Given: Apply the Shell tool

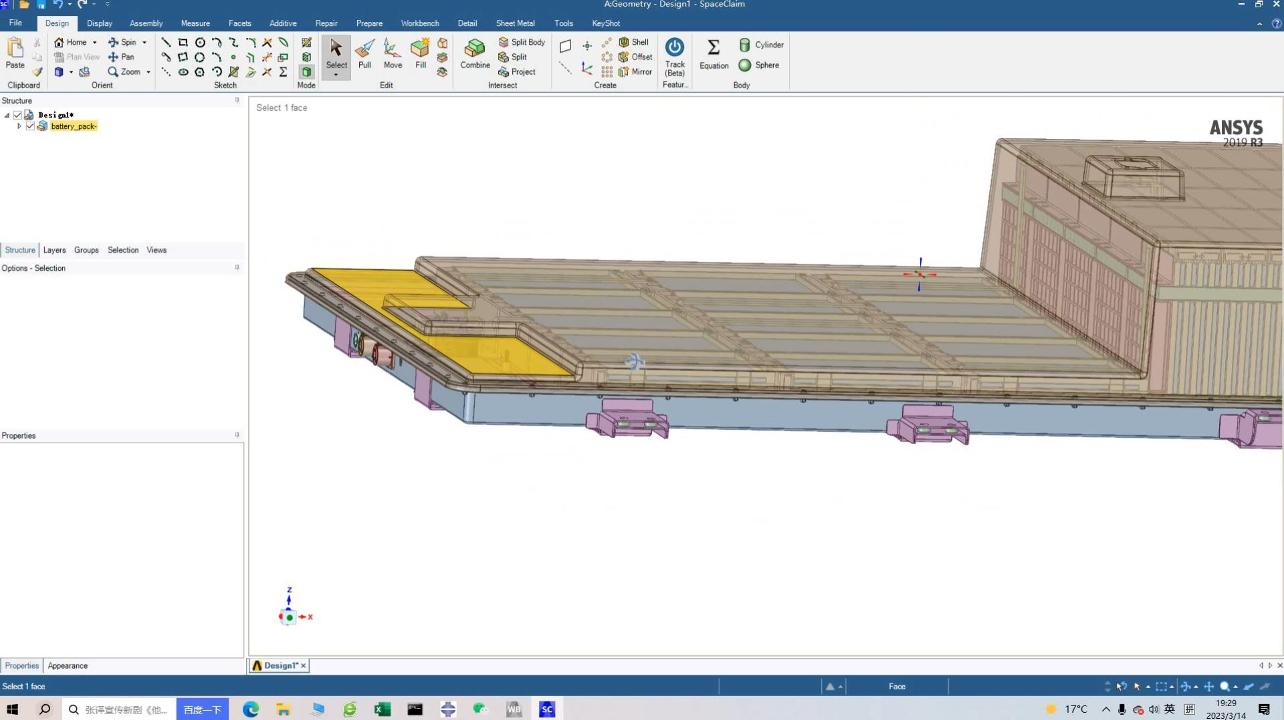Looking at the screenshot, I should (x=633, y=43).
